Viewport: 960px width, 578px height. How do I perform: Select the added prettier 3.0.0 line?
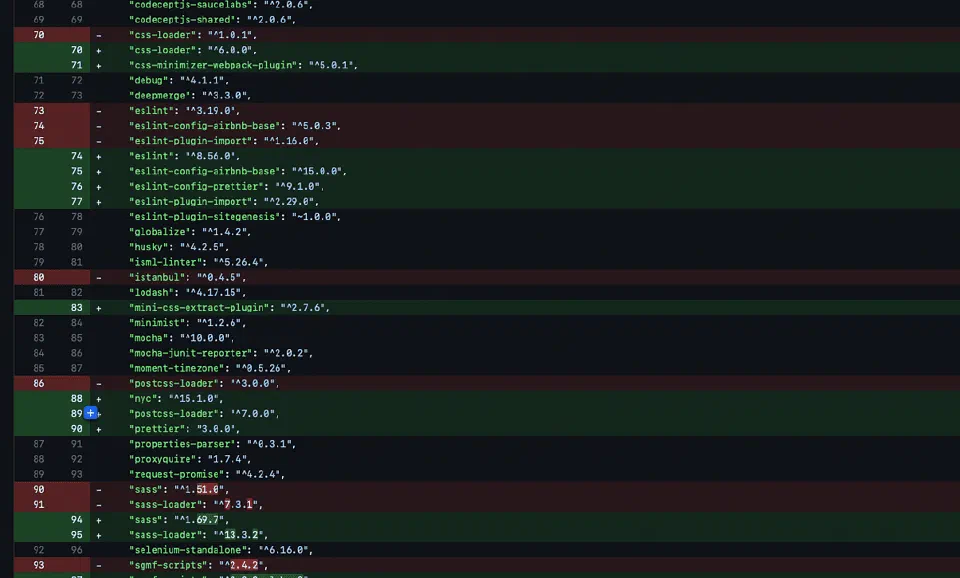pos(487,429)
